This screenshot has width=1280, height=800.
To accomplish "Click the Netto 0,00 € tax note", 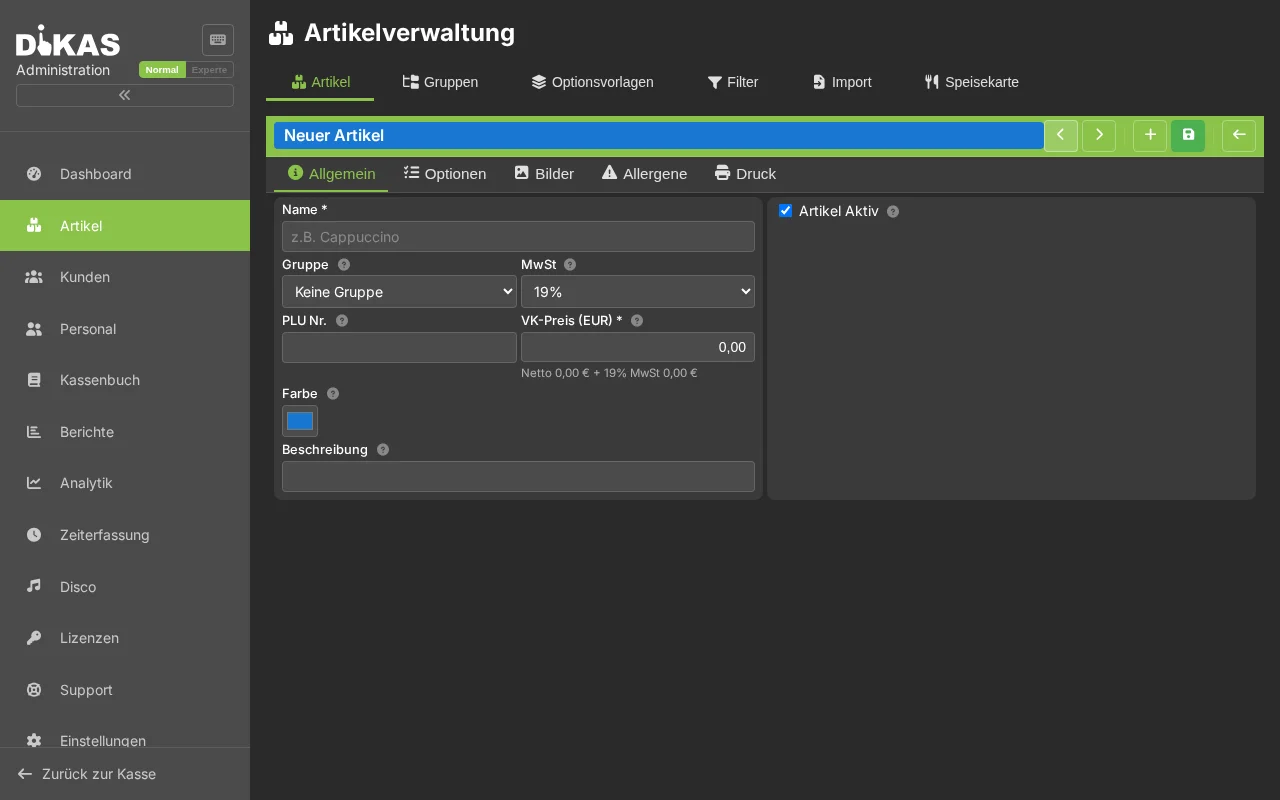I will [x=609, y=373].
